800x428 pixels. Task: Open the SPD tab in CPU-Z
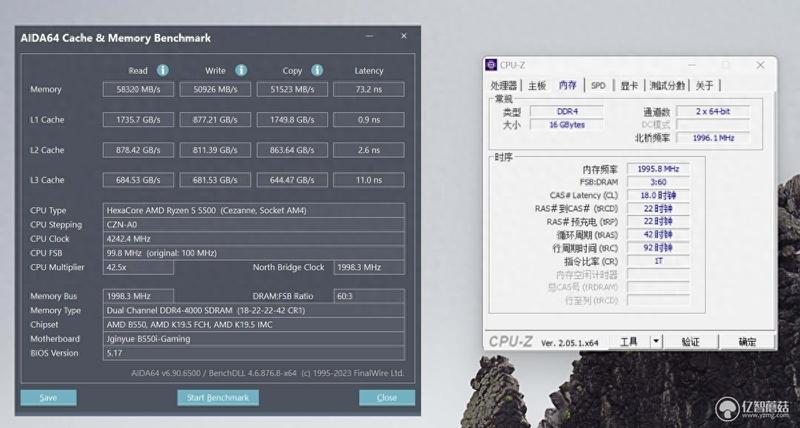(x=598, y=85)
